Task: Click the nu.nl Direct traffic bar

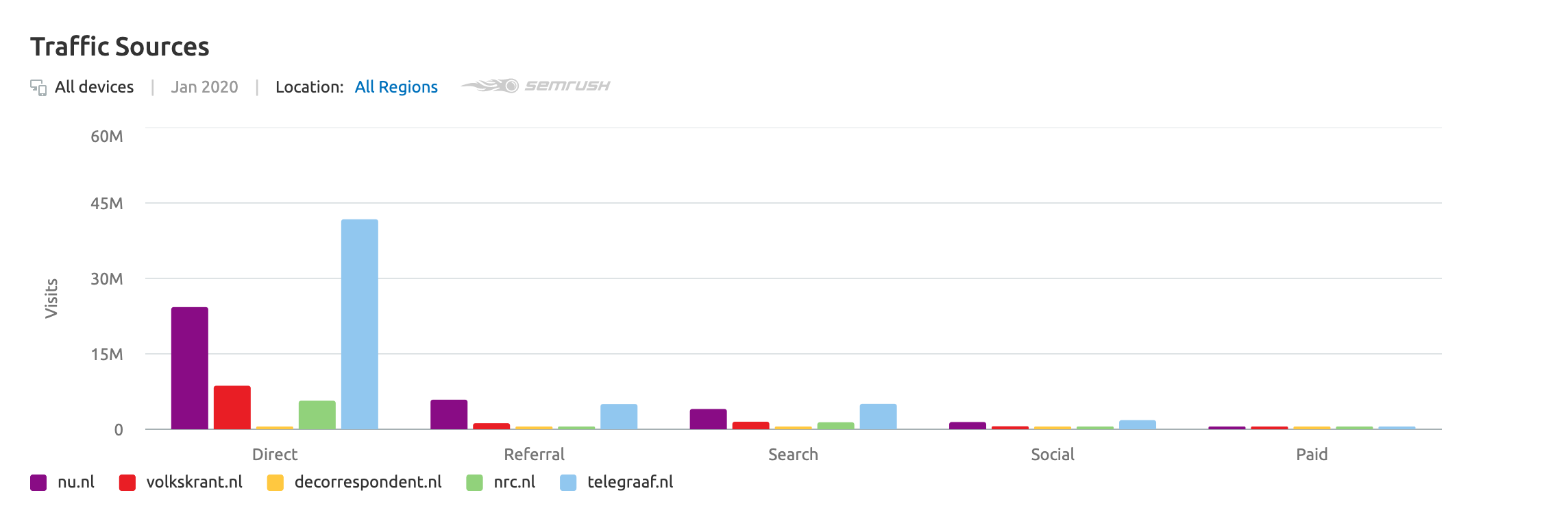Action: pos(190,368)
